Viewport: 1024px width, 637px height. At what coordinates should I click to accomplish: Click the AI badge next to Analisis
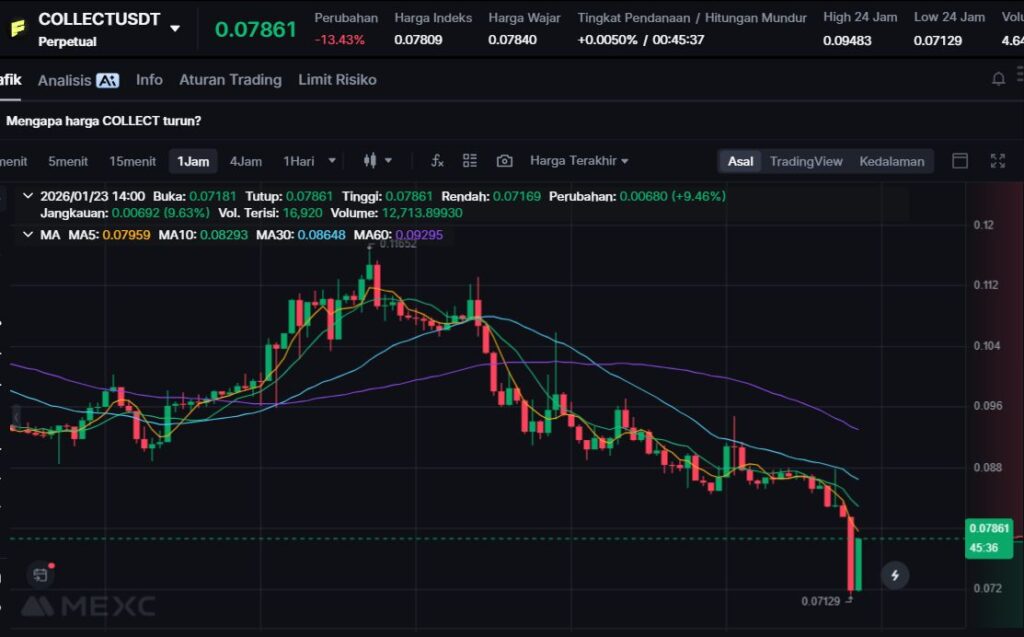tap(107, 81)
